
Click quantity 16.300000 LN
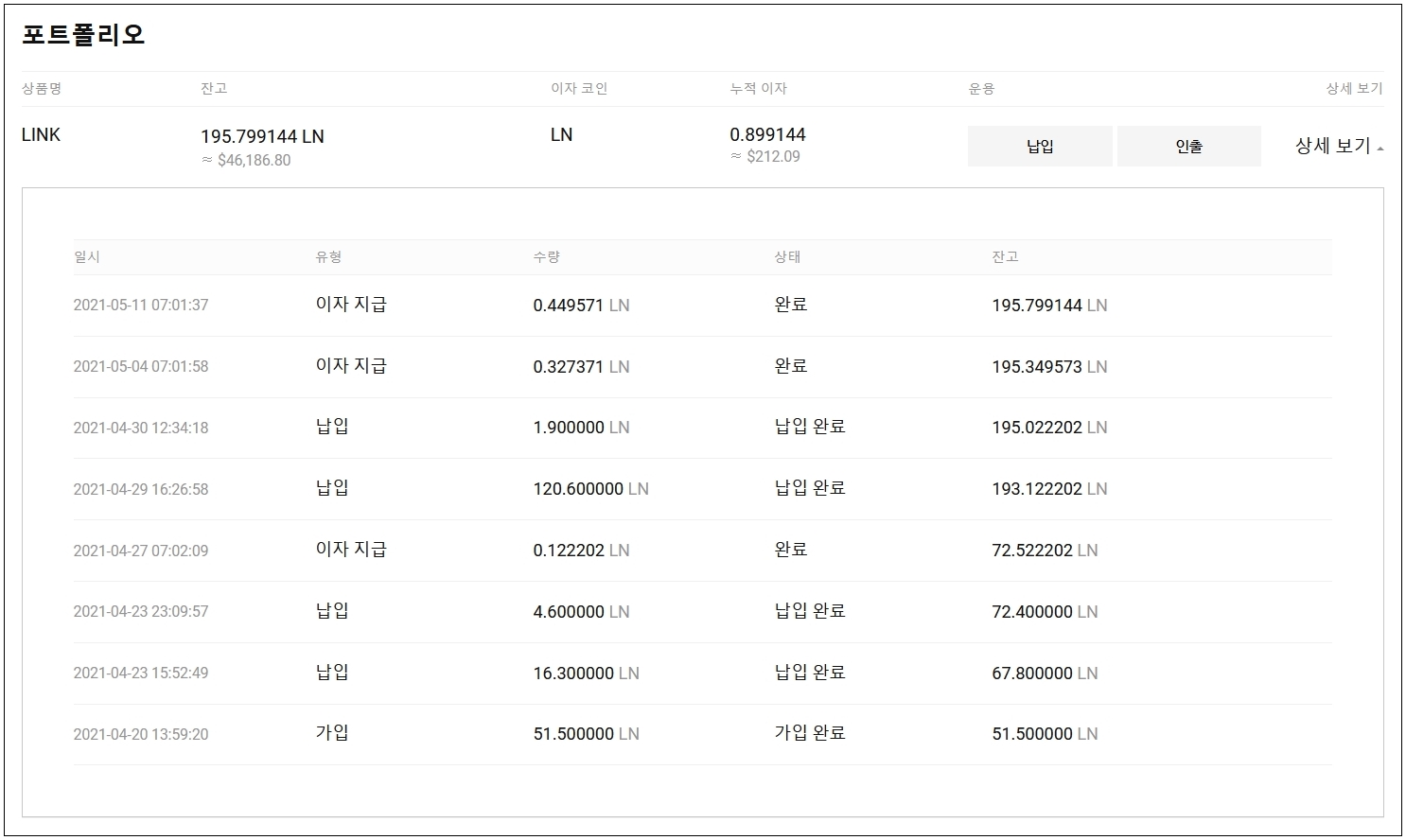click(586, 674)
